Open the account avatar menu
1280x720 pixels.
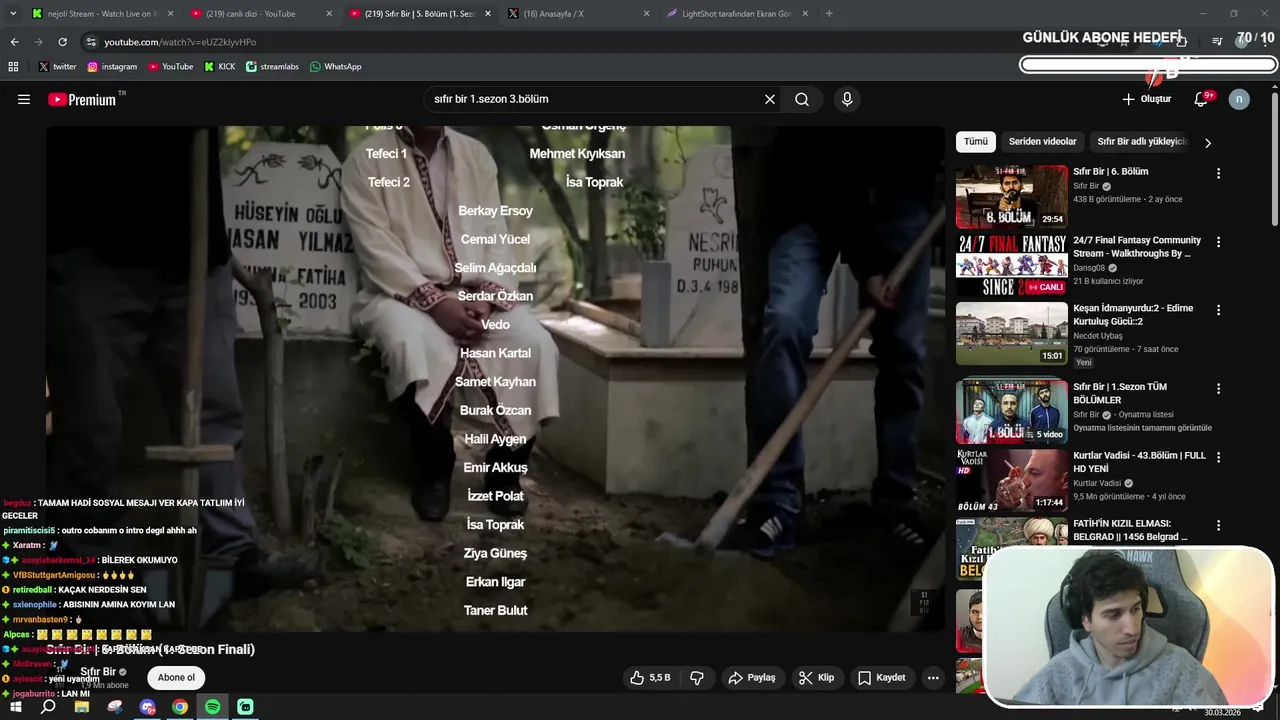tap(1239, 99)
